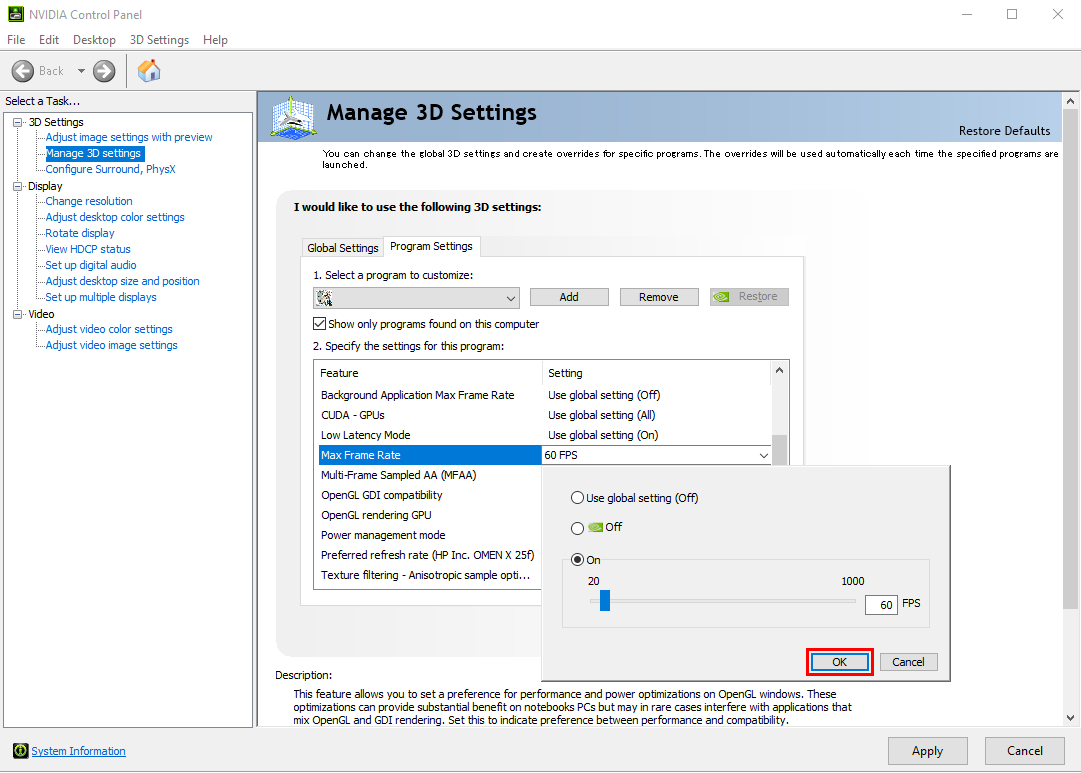Open Configure Surround, PhysX

110,169
